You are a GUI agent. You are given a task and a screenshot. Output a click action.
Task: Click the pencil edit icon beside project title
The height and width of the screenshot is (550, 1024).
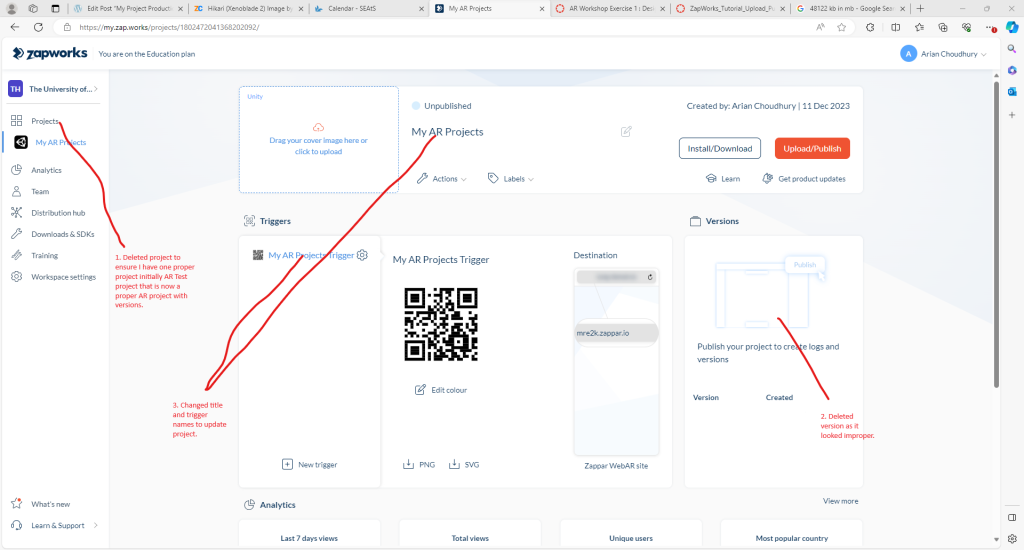626,132
